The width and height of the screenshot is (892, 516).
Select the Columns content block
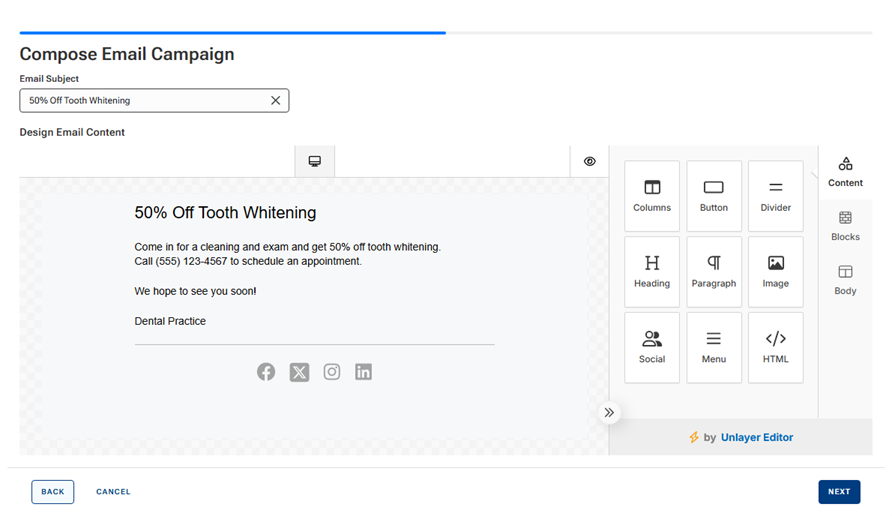tap(652, 195)
